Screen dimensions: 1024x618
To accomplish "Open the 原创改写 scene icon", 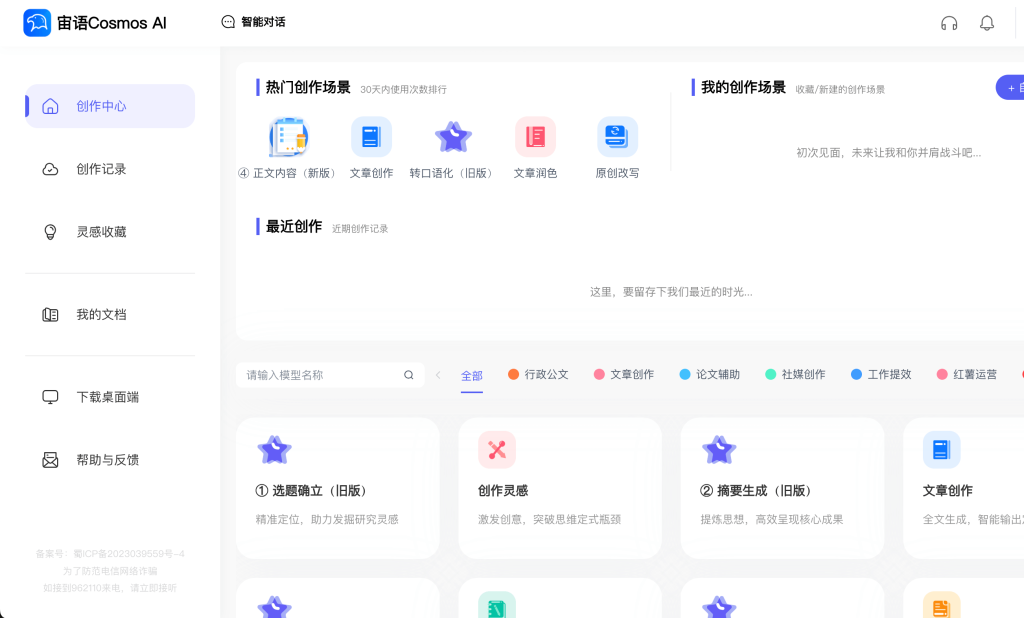I will click(x=617, y=137).
